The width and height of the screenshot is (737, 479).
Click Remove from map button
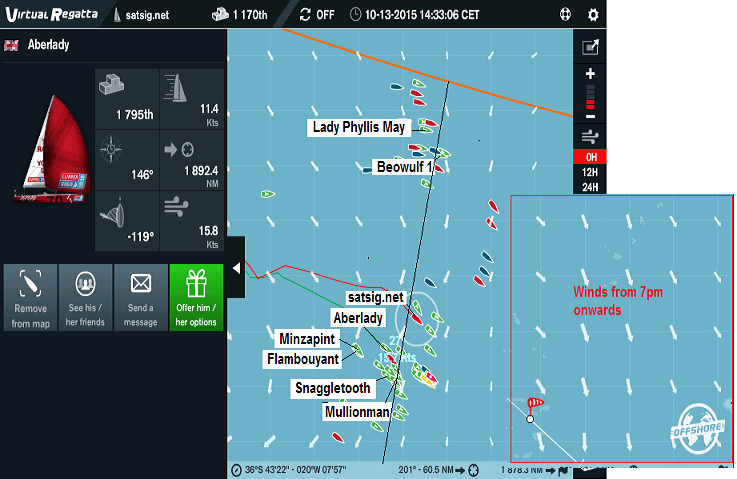[31, 298]
